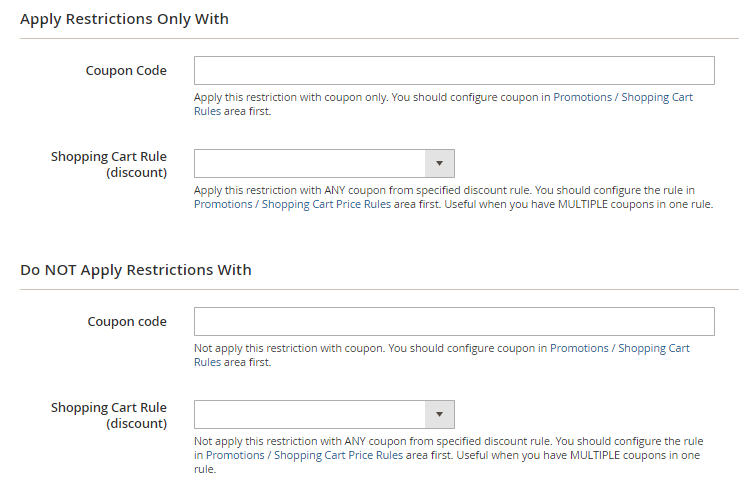Click Coupon code field under Do NOT Apply Restrictions With
The height and width of the screenshot is (499, 739).
click(x=454, y=321)
